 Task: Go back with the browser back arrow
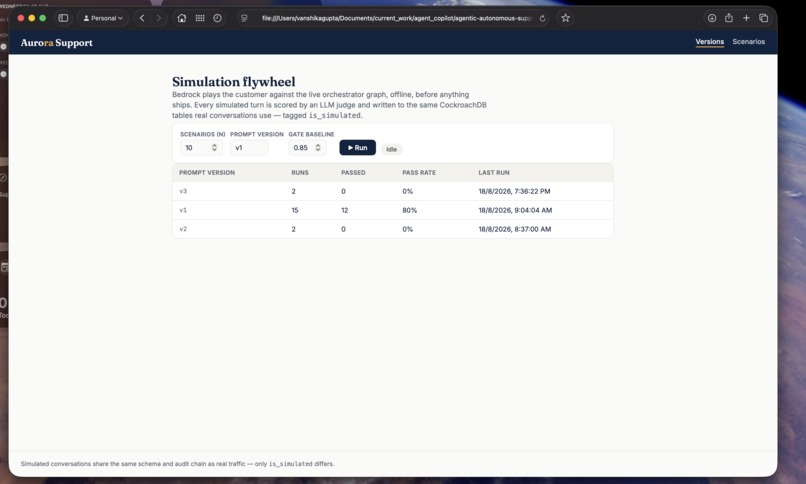pos(142,18)
